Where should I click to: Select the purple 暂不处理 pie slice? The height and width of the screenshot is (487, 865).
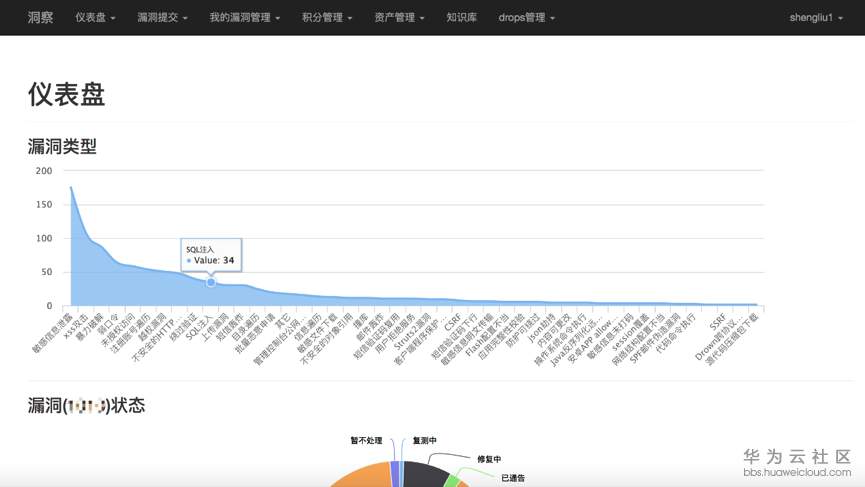tap(394, 474)
